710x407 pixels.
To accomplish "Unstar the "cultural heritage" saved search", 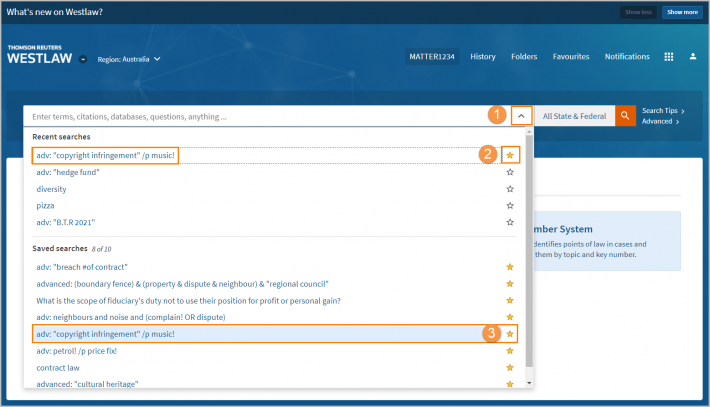I will tap(510, 384).
